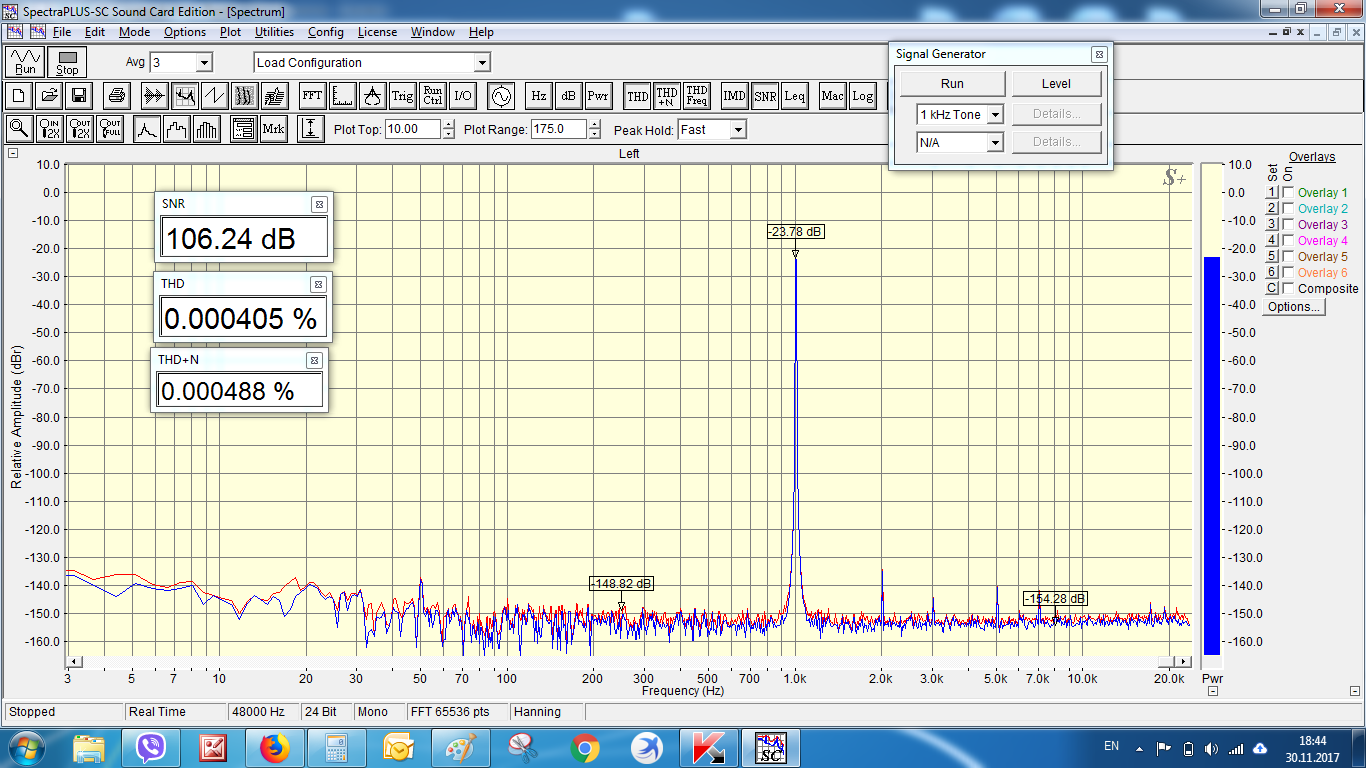Expand the Load Configuration dropdown
The width and height of the screenshot is (1366, 768).
point(482,62)
